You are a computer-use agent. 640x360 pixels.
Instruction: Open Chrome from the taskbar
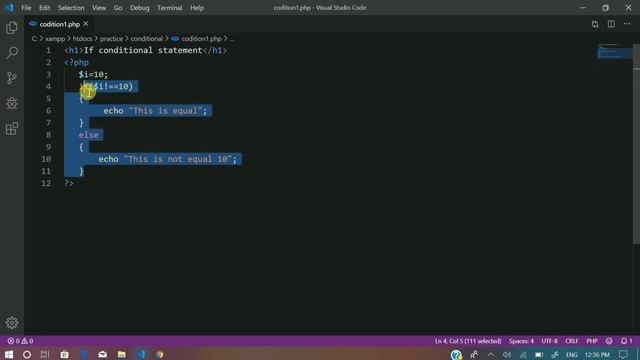click(x=160, y=354)
